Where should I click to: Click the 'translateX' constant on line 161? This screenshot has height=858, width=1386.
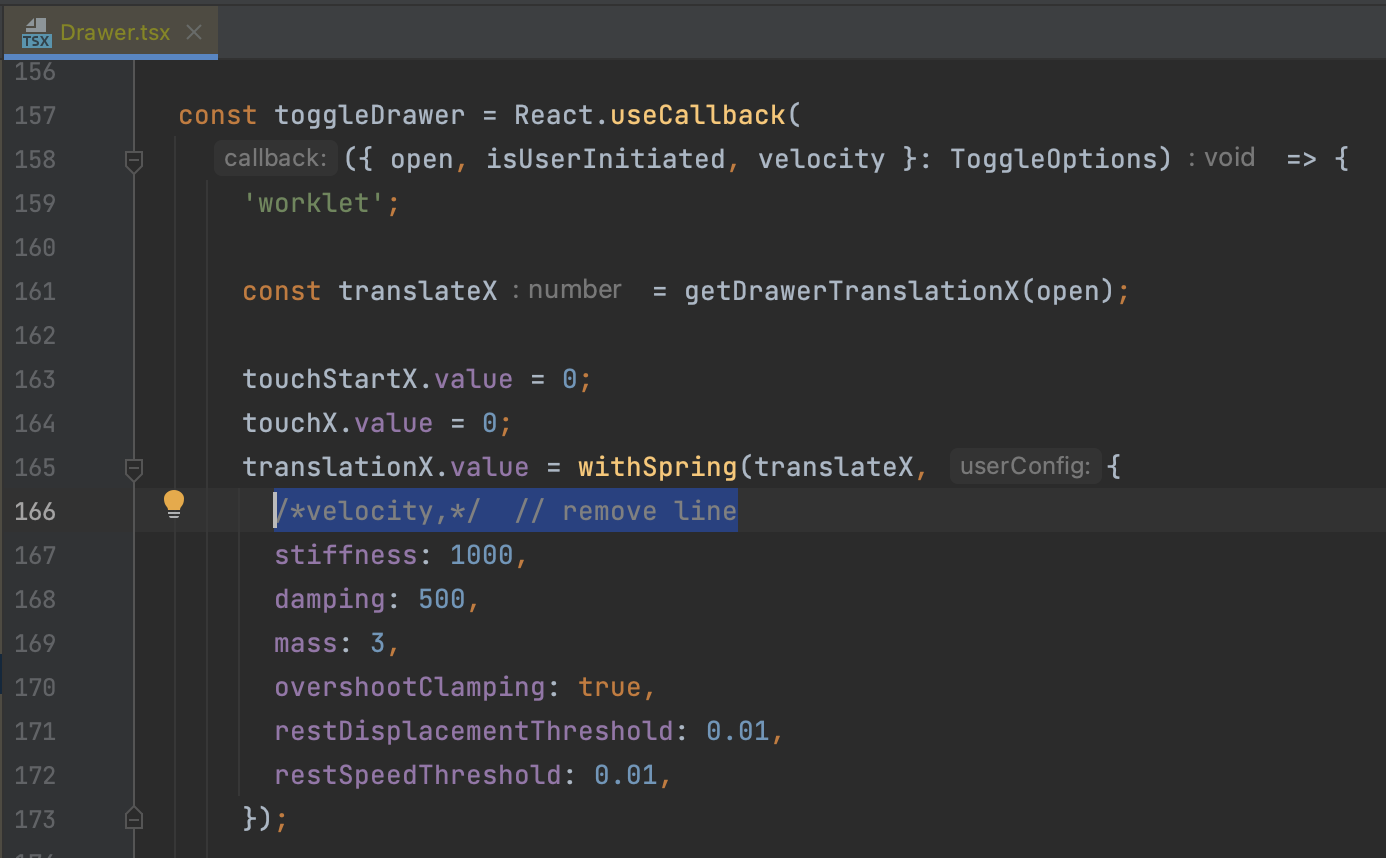[418, 291]
